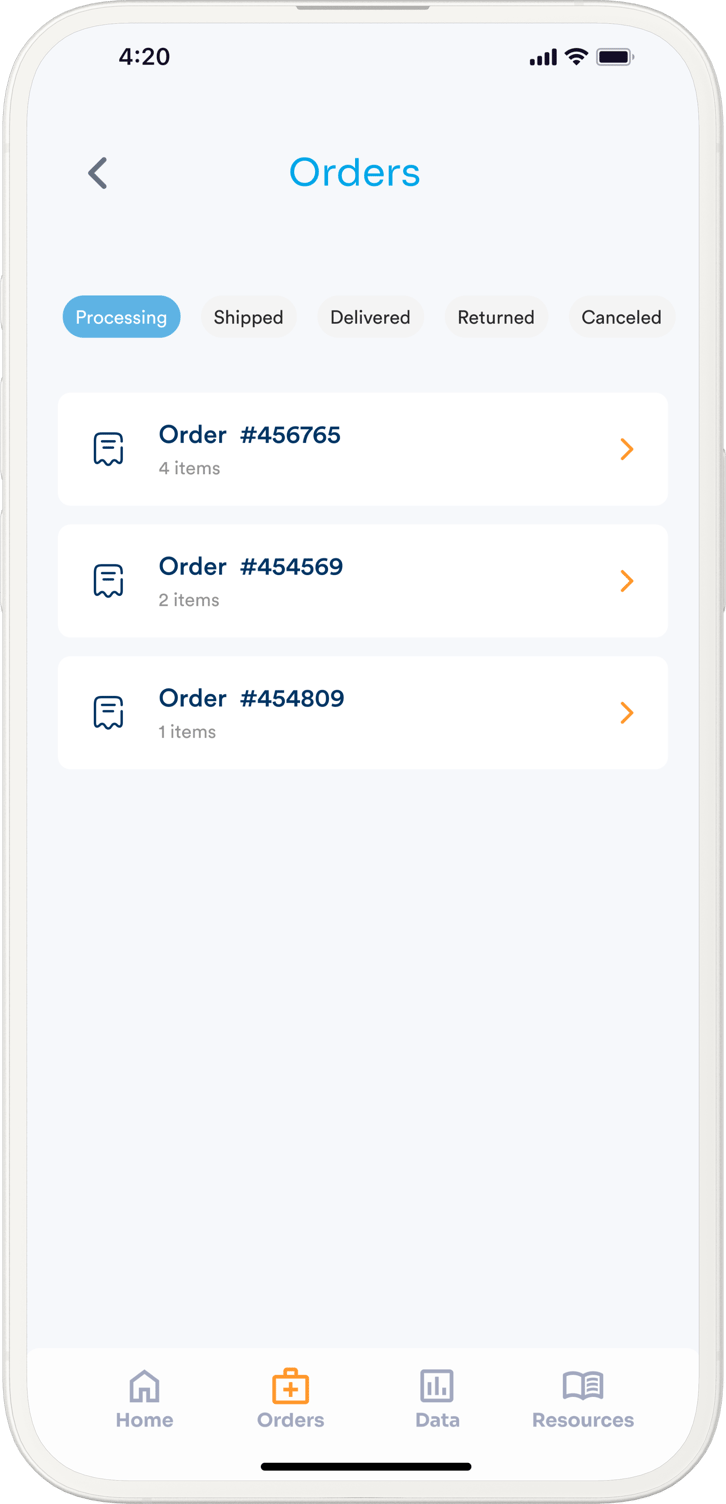Image resolution: width=726 pixels, height=1504 pixels.
Task: Click receipt icon for Order #454809
Action: (x=108, y=713)
